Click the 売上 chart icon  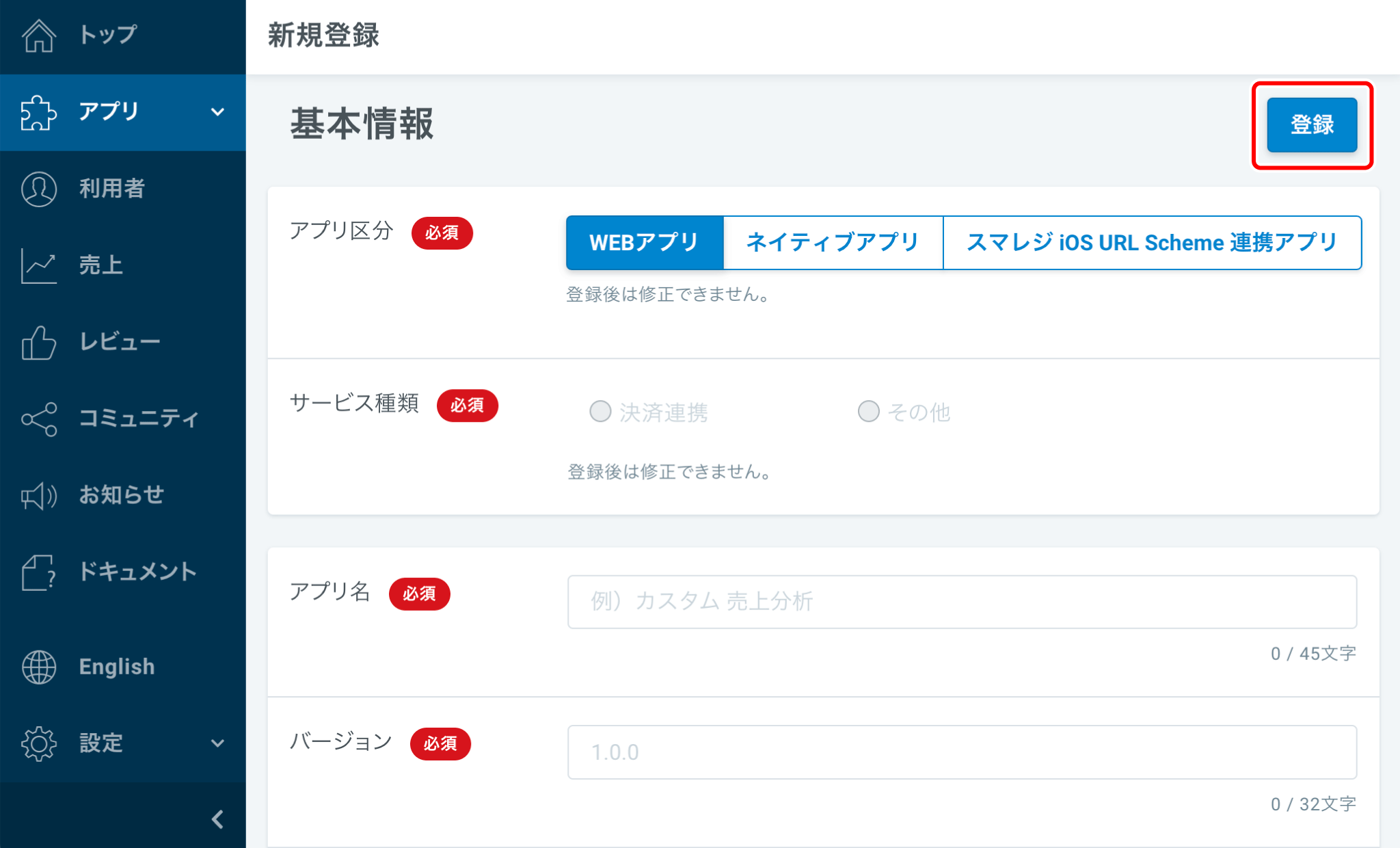click(39, 265)
